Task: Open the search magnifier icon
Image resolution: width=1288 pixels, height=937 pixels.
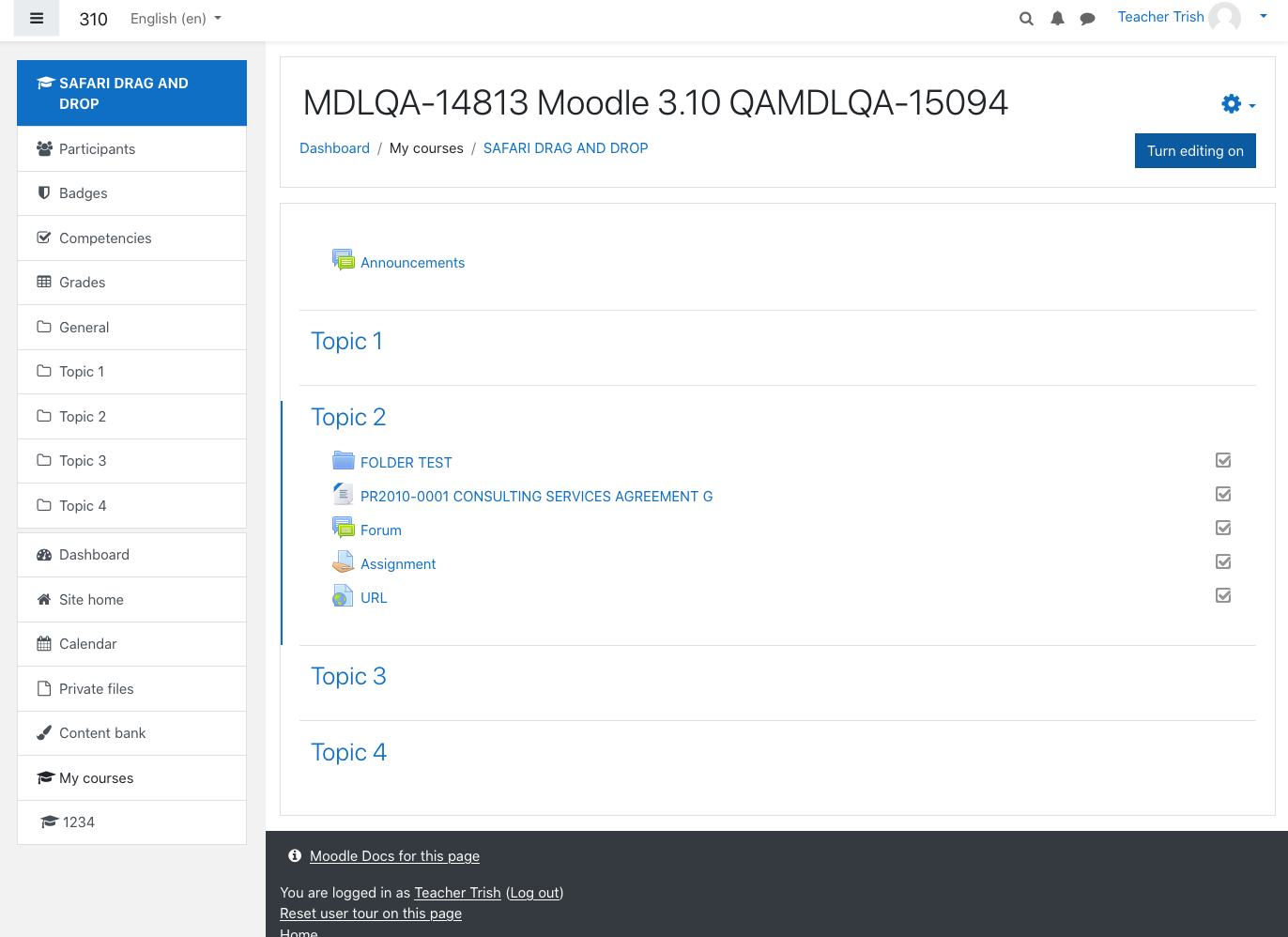Action: [x=1026, y=19]
